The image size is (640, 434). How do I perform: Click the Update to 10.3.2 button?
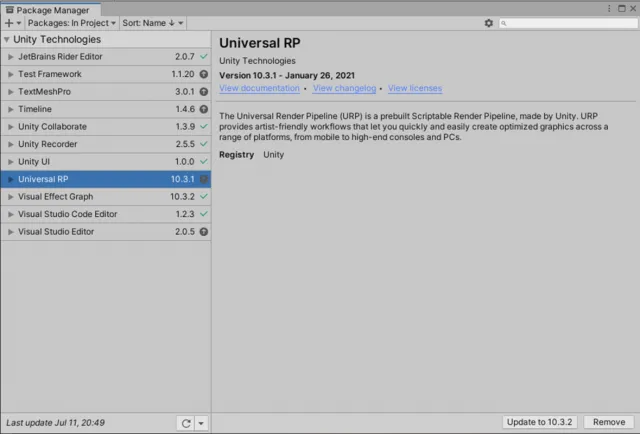pos(539,422)
